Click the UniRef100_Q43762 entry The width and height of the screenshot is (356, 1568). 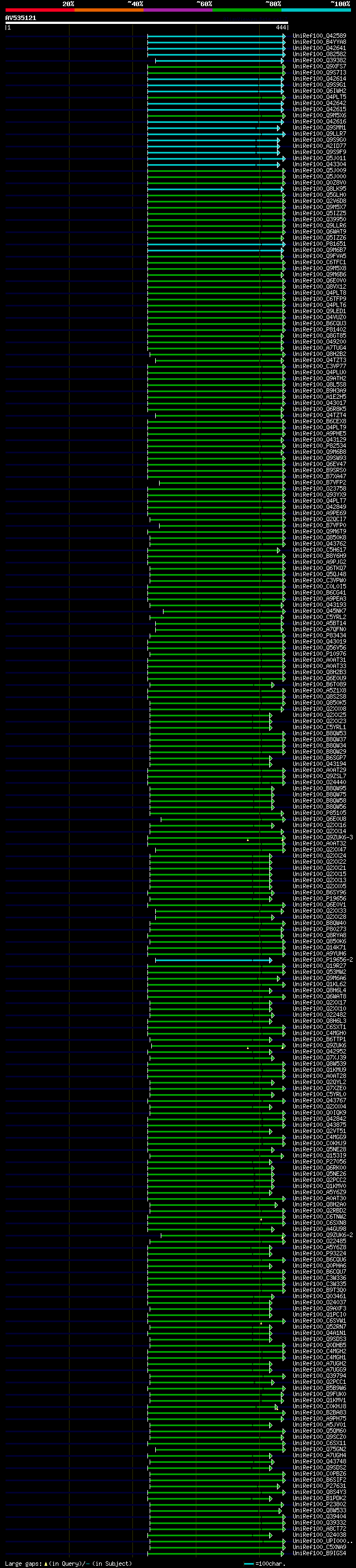click(319, 544)
